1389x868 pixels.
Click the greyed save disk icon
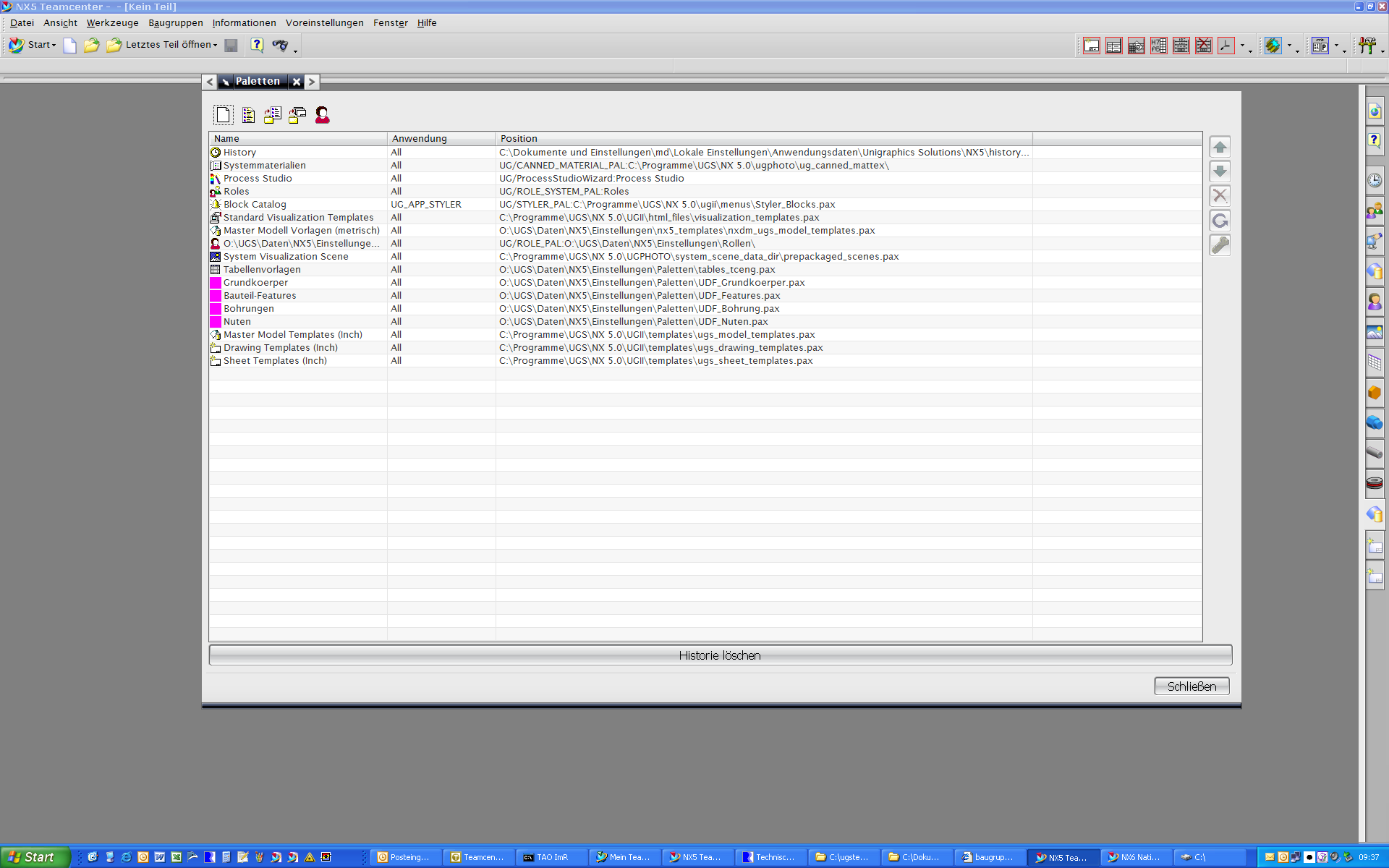[231, 46]
